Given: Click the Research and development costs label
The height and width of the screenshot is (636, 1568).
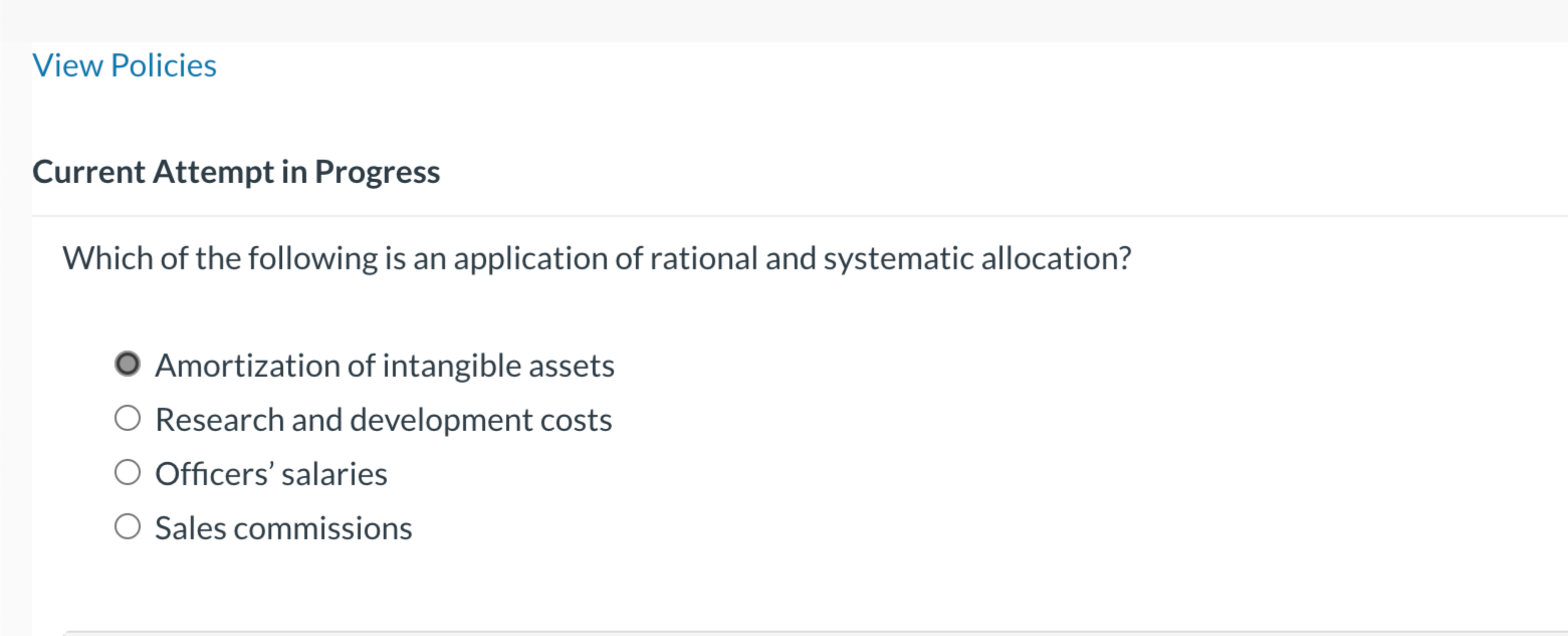Looking at the screenshot, I should pyautogui.click(x=384, y=418).
